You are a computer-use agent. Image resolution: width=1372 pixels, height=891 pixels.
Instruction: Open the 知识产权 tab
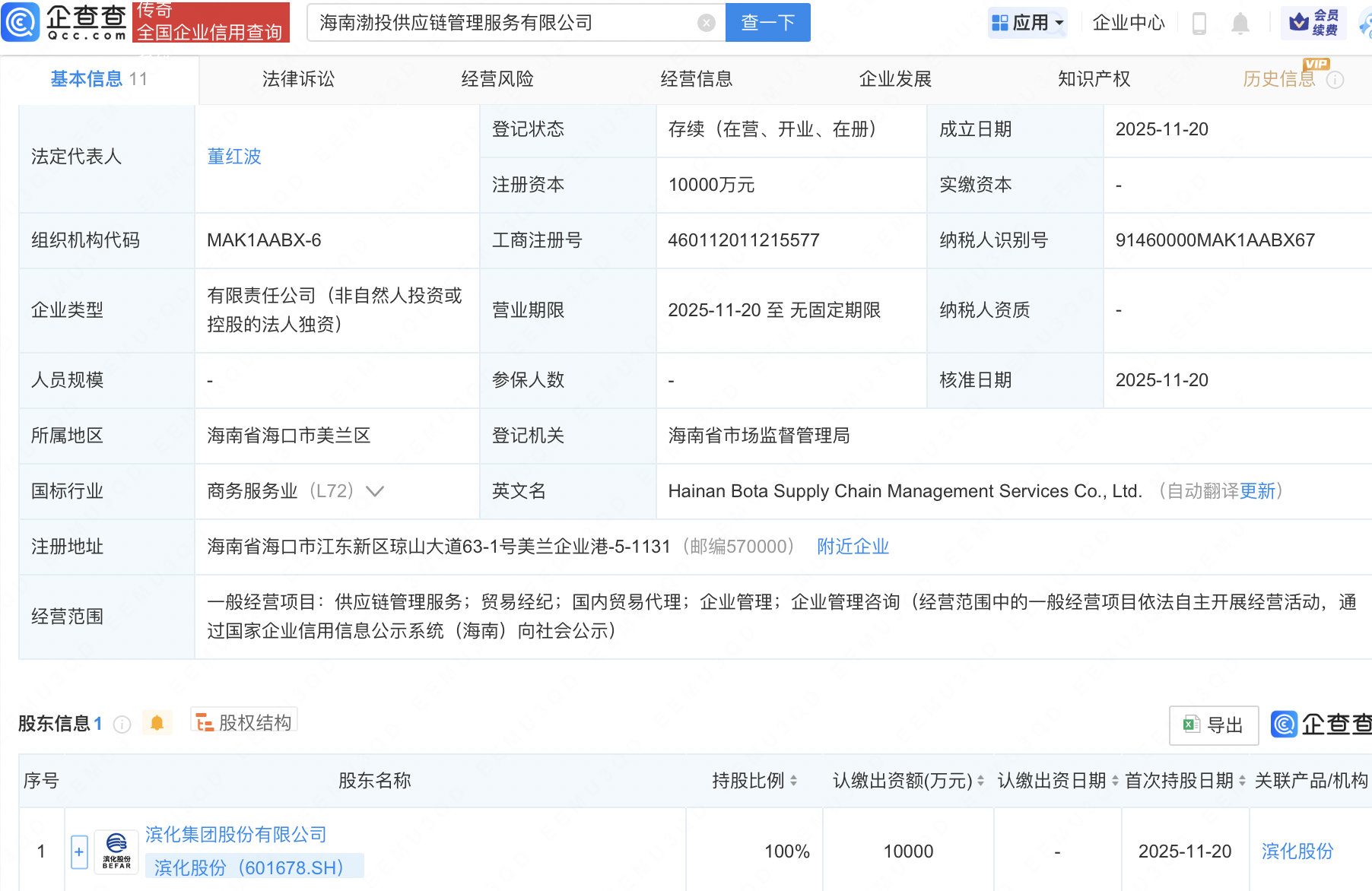pyautogui.click(x=1093, y=78)
